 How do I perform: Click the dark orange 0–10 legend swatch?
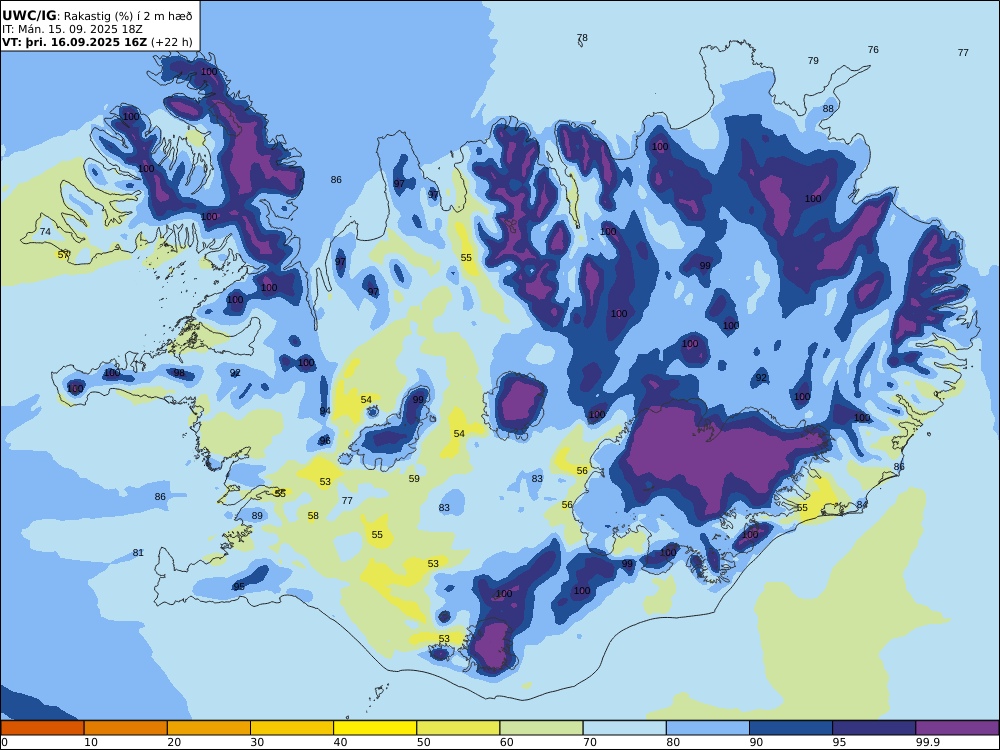tap(42, 728)
